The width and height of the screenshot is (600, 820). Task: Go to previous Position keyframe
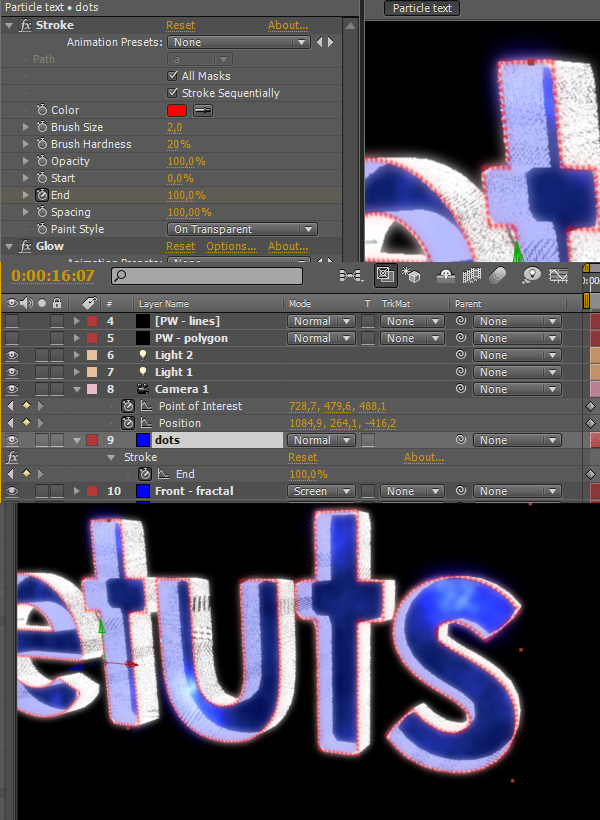(11, 423)
